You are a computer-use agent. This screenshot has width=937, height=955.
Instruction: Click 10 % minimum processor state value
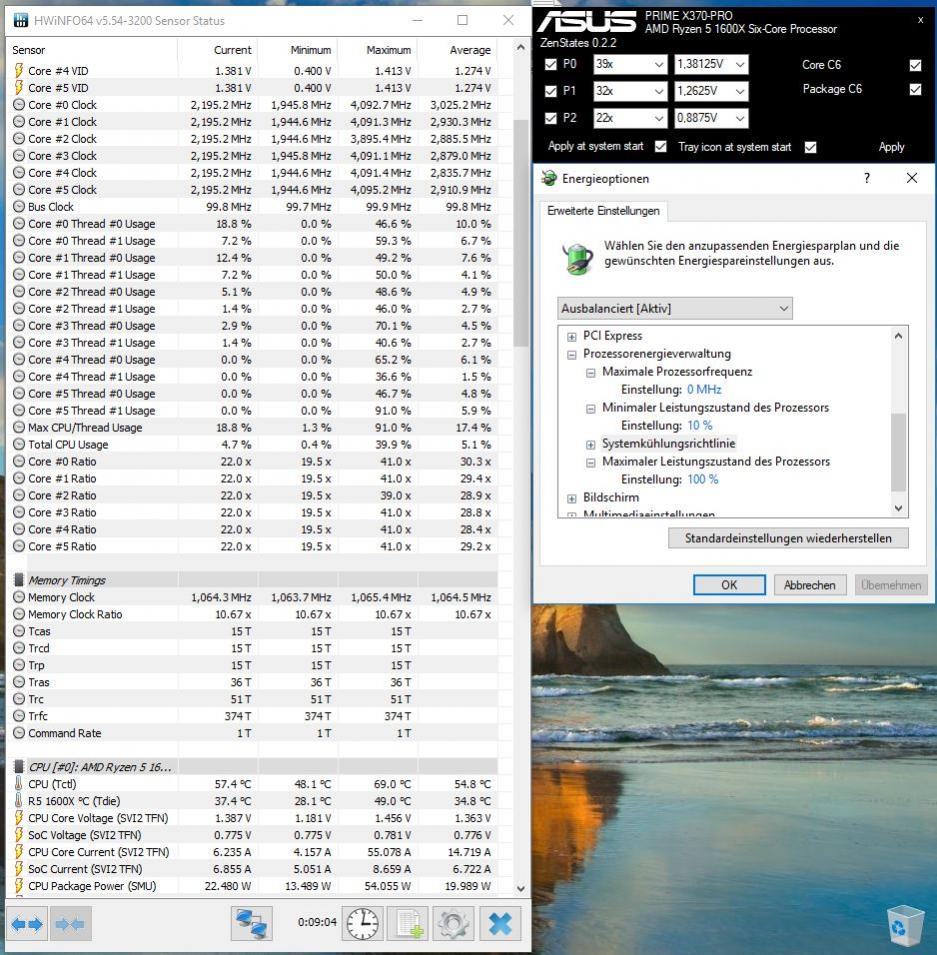pos(699,425)
